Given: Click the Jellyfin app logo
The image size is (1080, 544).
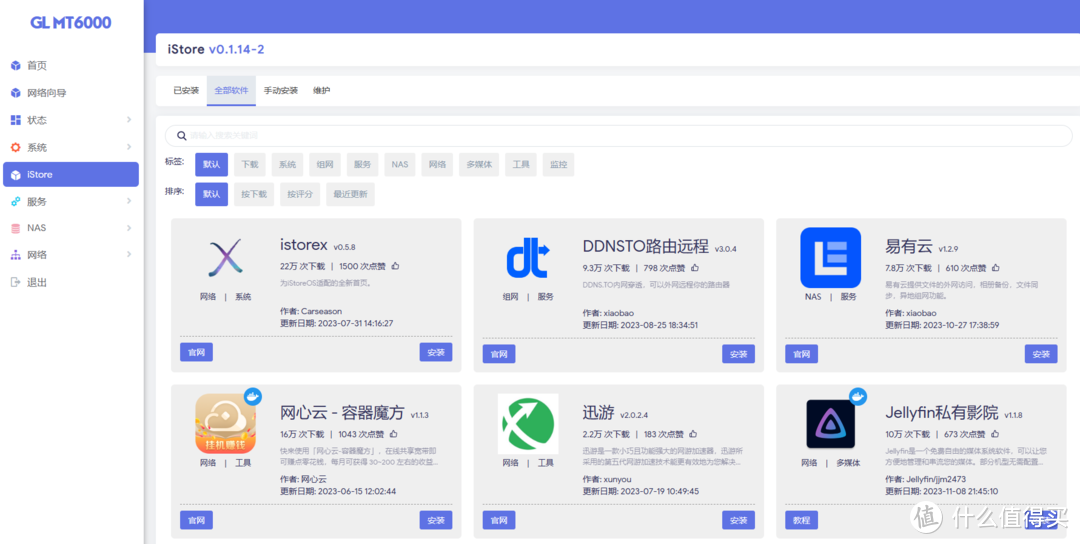Looking at the screenshot, I should coord(831,423).
